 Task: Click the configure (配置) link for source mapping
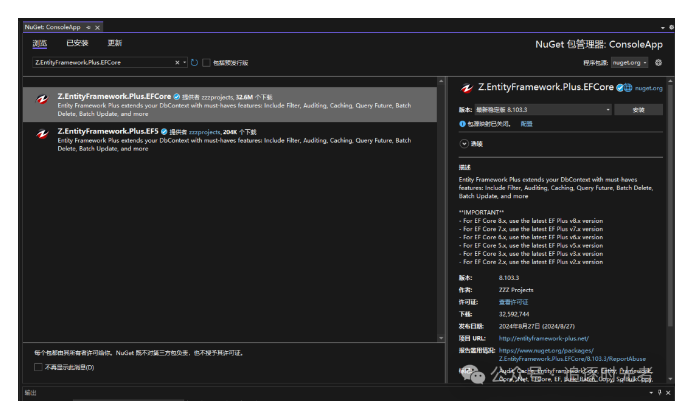(527, 124)
